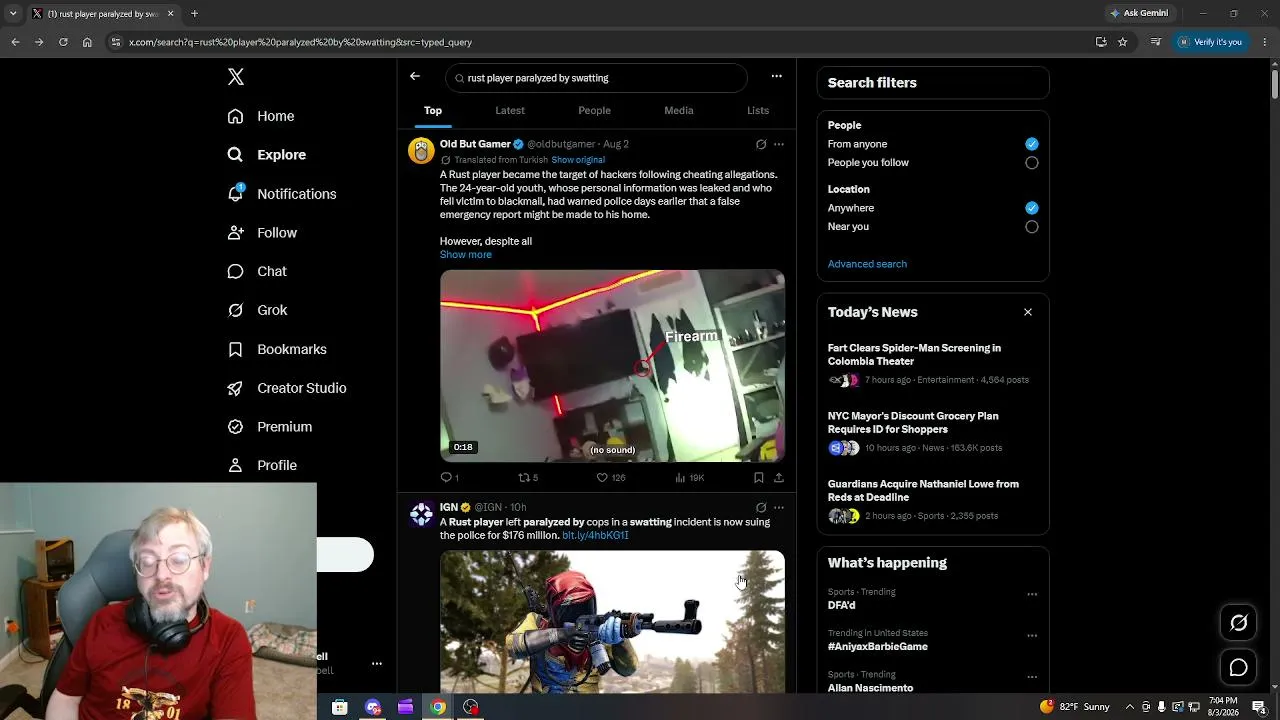Viewport: 1280px width, 720px height.
Task: Click the Grok icon on Old But Gamer post
Action: coord(761,144)
